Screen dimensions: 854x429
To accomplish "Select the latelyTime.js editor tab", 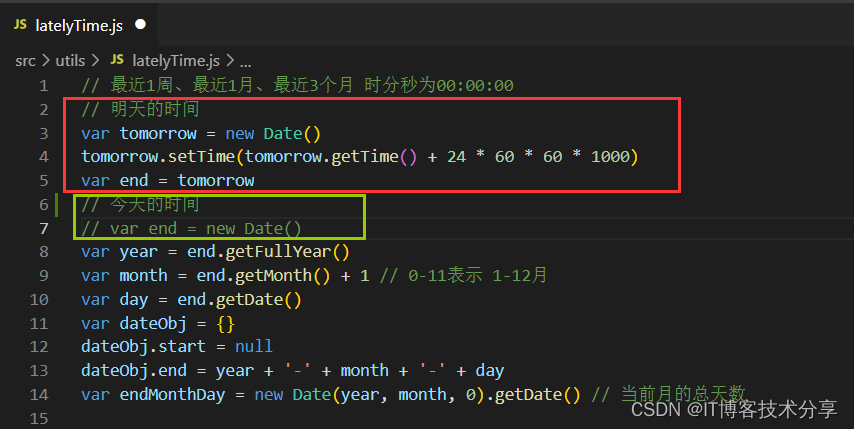I will (79, 25).
